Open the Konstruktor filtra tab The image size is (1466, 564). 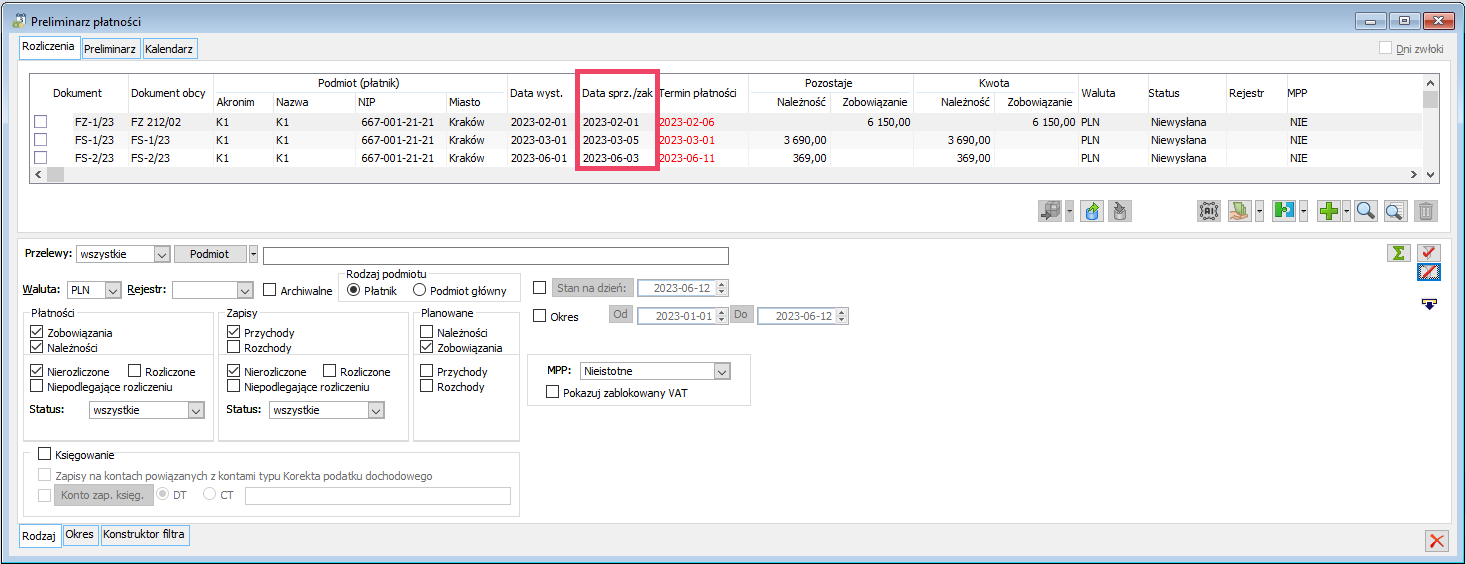pyautogui.click(x=145, y=535)
